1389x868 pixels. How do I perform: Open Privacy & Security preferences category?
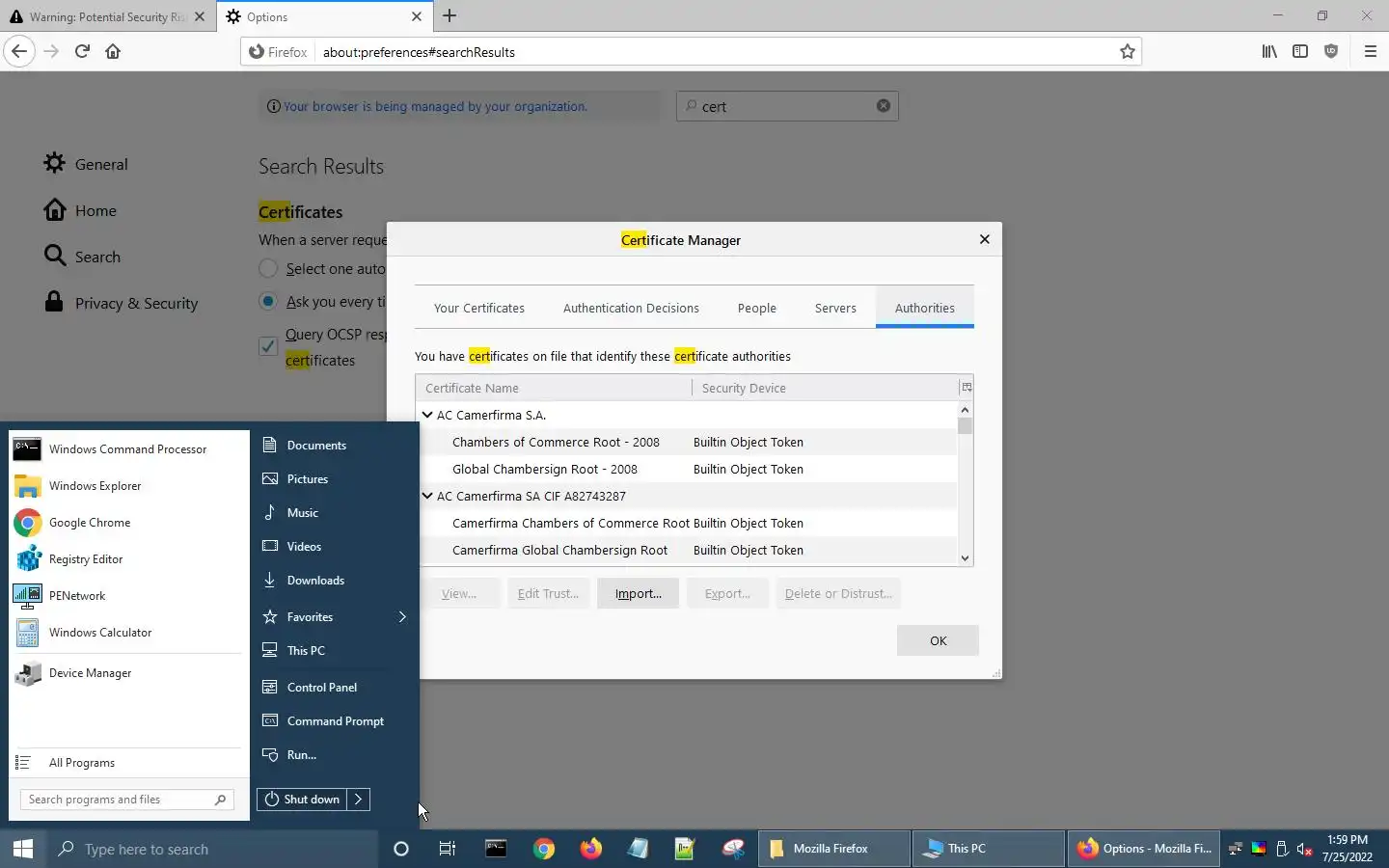pos(121,303)
